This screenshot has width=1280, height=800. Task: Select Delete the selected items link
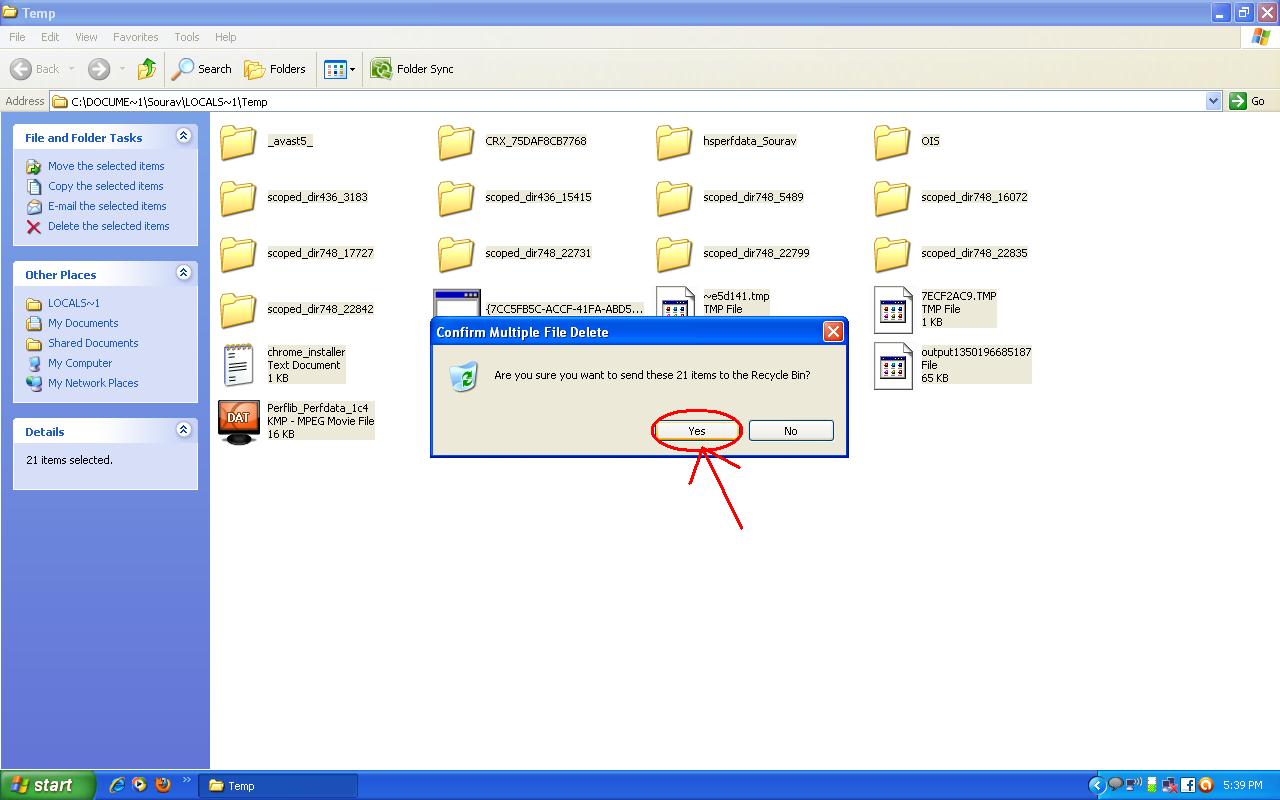click(x=108, y=226)
